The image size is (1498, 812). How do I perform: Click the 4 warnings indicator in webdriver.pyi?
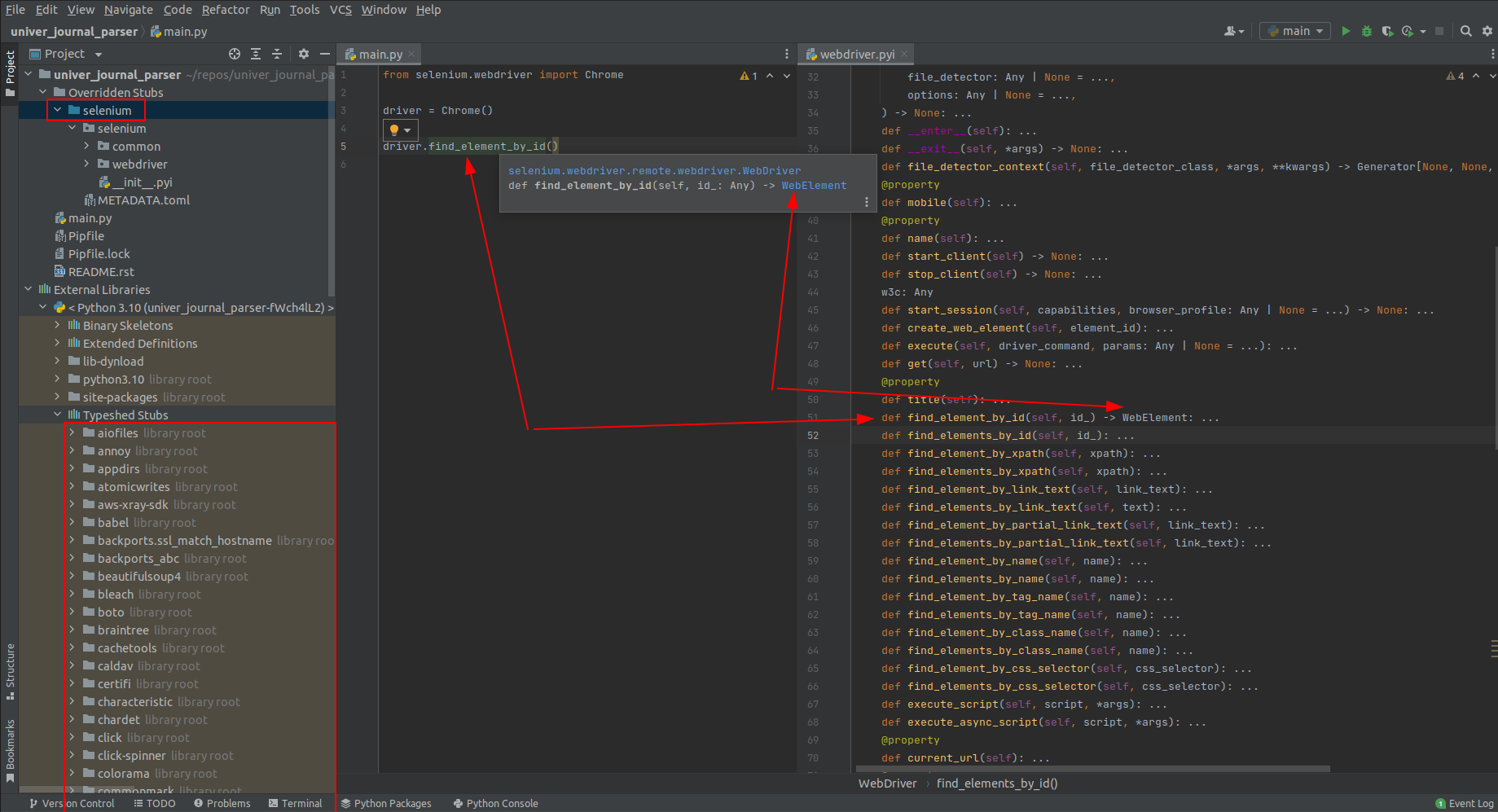1455,76
